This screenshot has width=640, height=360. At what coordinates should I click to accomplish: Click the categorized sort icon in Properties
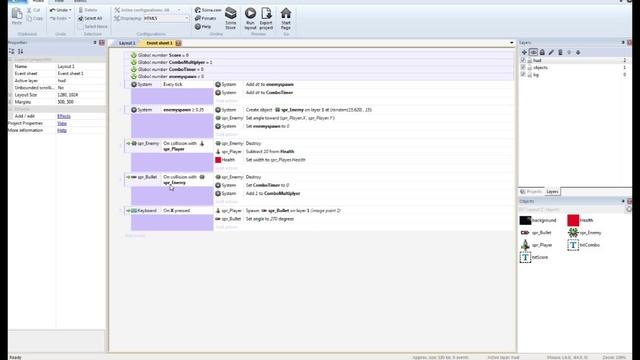point(11,51)
